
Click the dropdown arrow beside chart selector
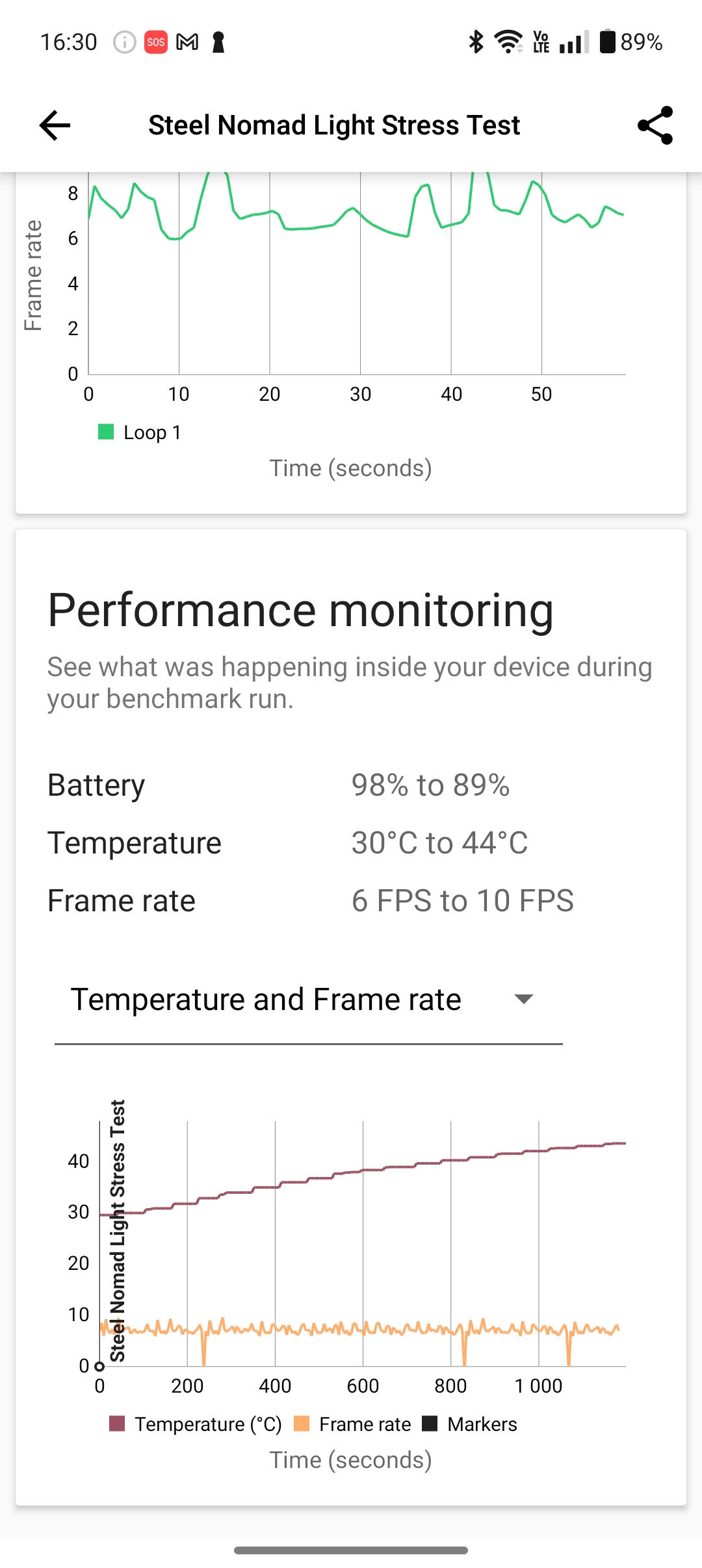(x=523, y=999)
